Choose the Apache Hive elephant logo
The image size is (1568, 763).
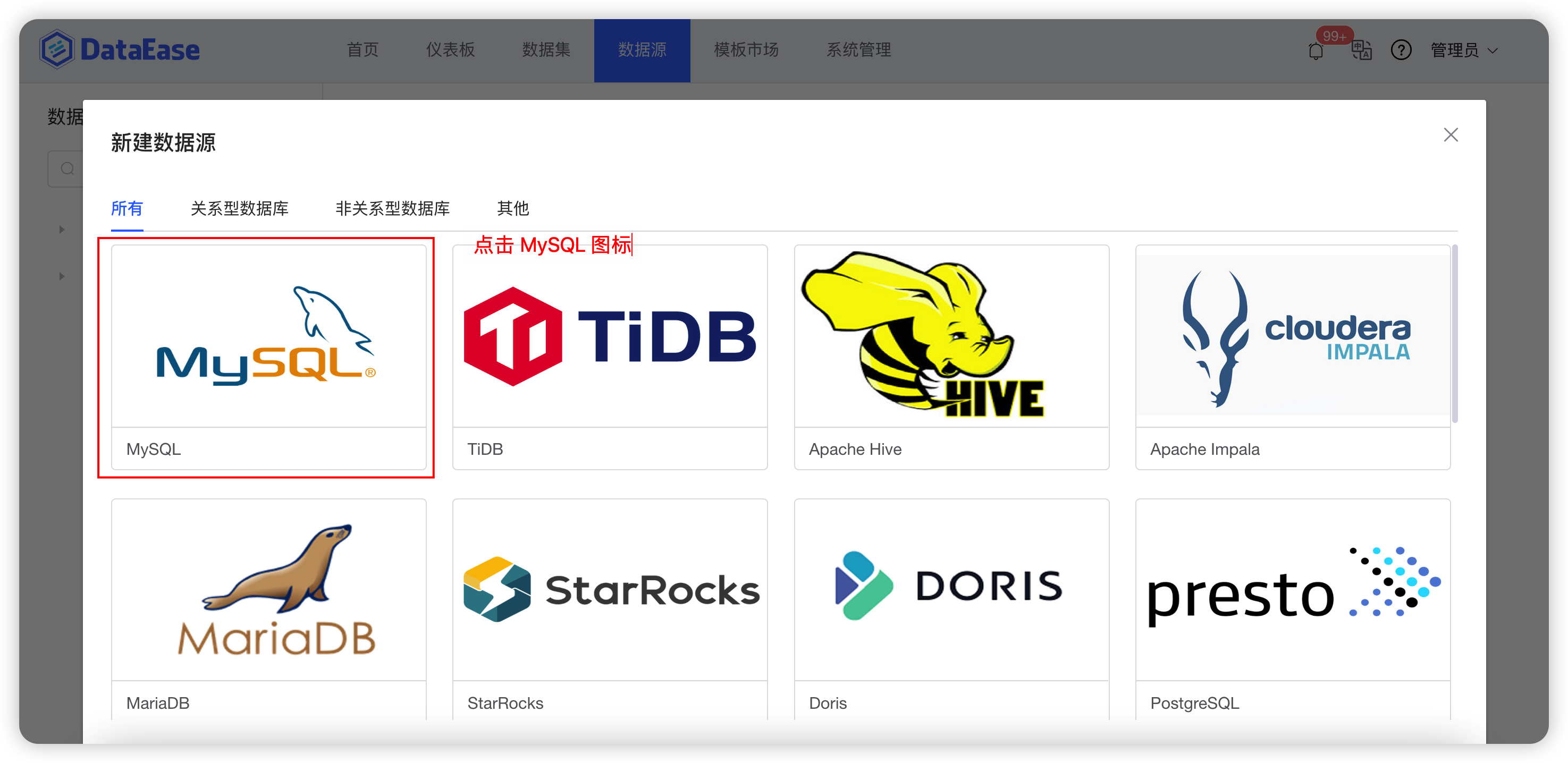[x=923, y=335]
